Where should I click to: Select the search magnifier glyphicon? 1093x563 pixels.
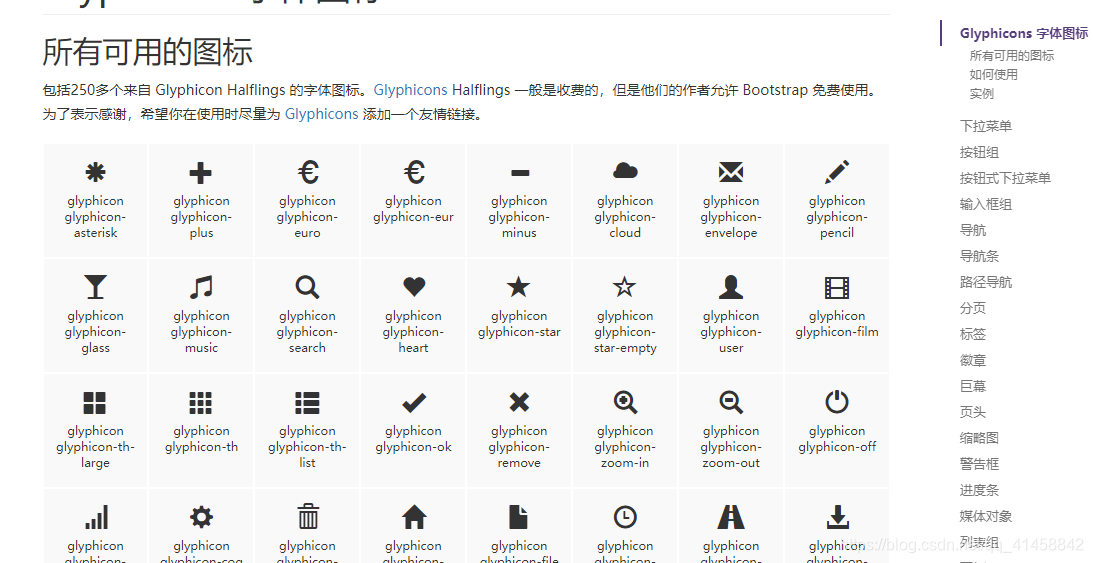(x=307, y=287)
